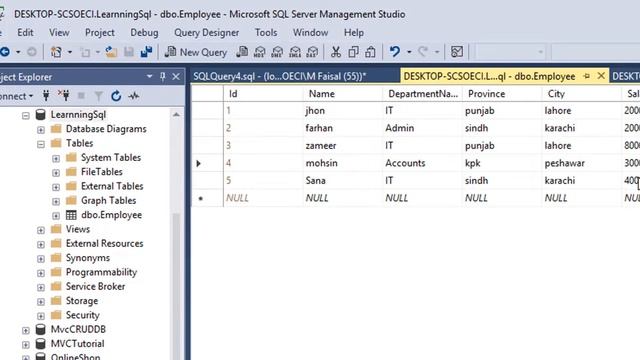Expand the Programmability folder
640x360 pixels.
pos(41,273)
